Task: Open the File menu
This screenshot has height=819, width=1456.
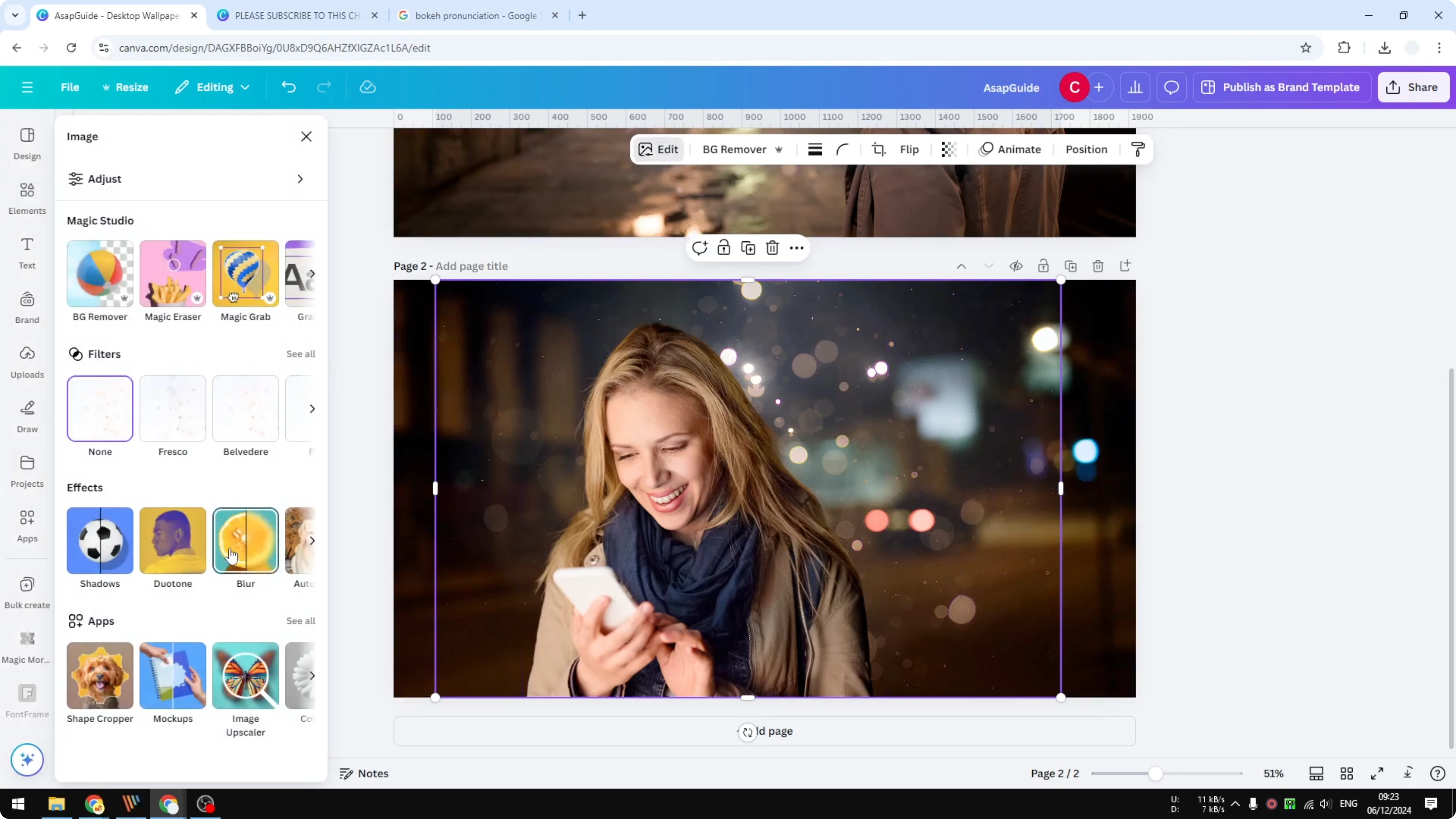Action: point(70,87)
